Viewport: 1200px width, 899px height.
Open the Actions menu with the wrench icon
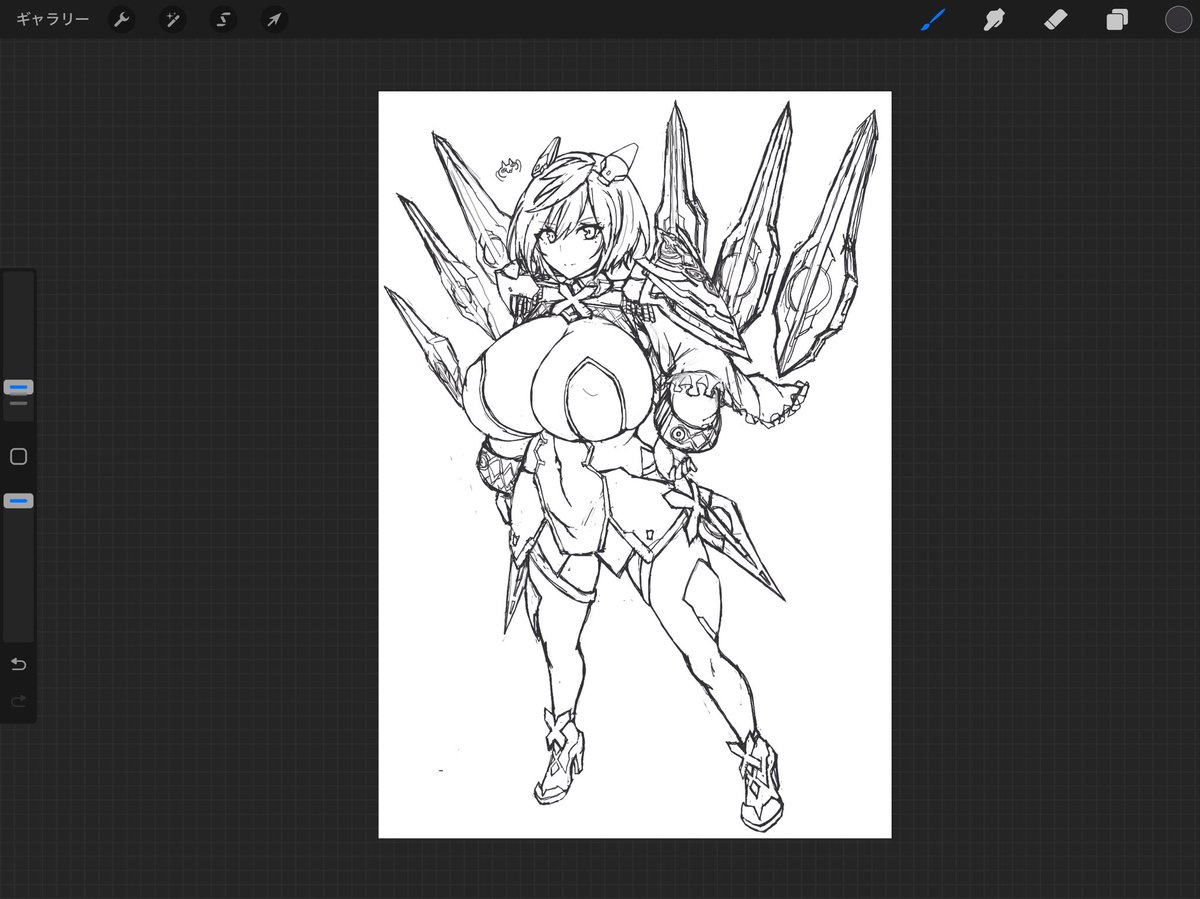[x=121, y=19]
